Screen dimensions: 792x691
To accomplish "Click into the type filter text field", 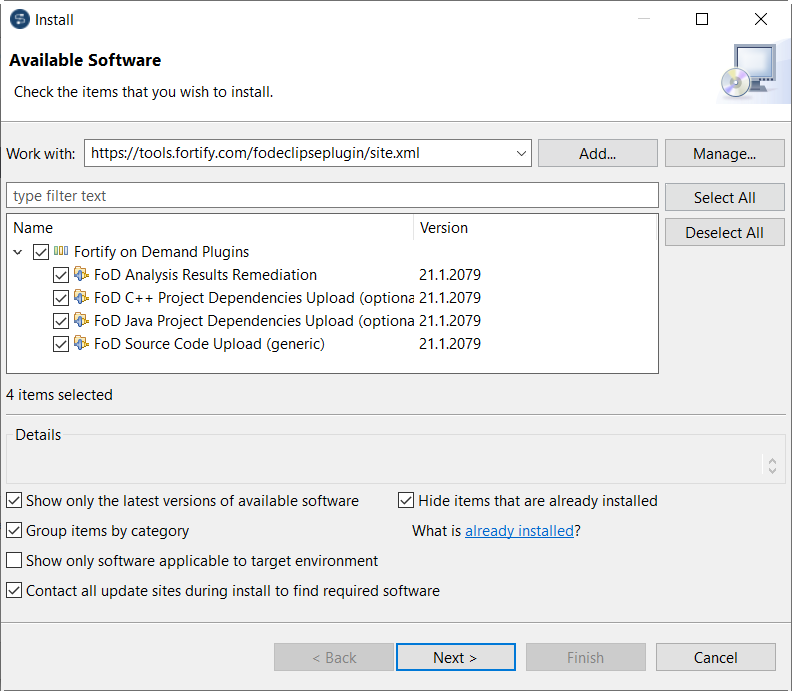I will (x=332, y=195).
